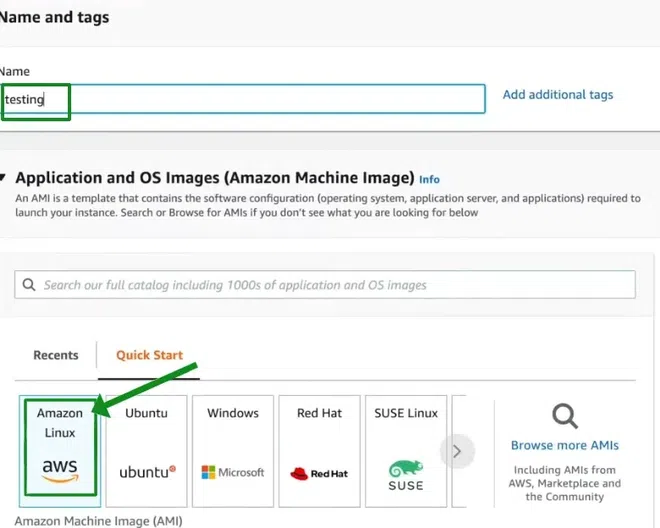The image size is (660, 528).
Task: Click the Amazon Machine Image (AMI) label
Action: pyautogui.click(x=98, y=521)
